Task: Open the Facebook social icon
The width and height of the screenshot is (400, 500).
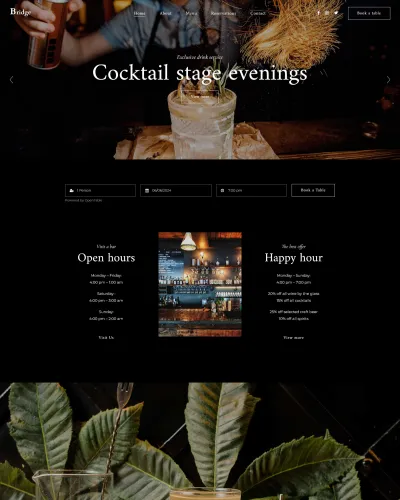Action: [x=318, y=13]
